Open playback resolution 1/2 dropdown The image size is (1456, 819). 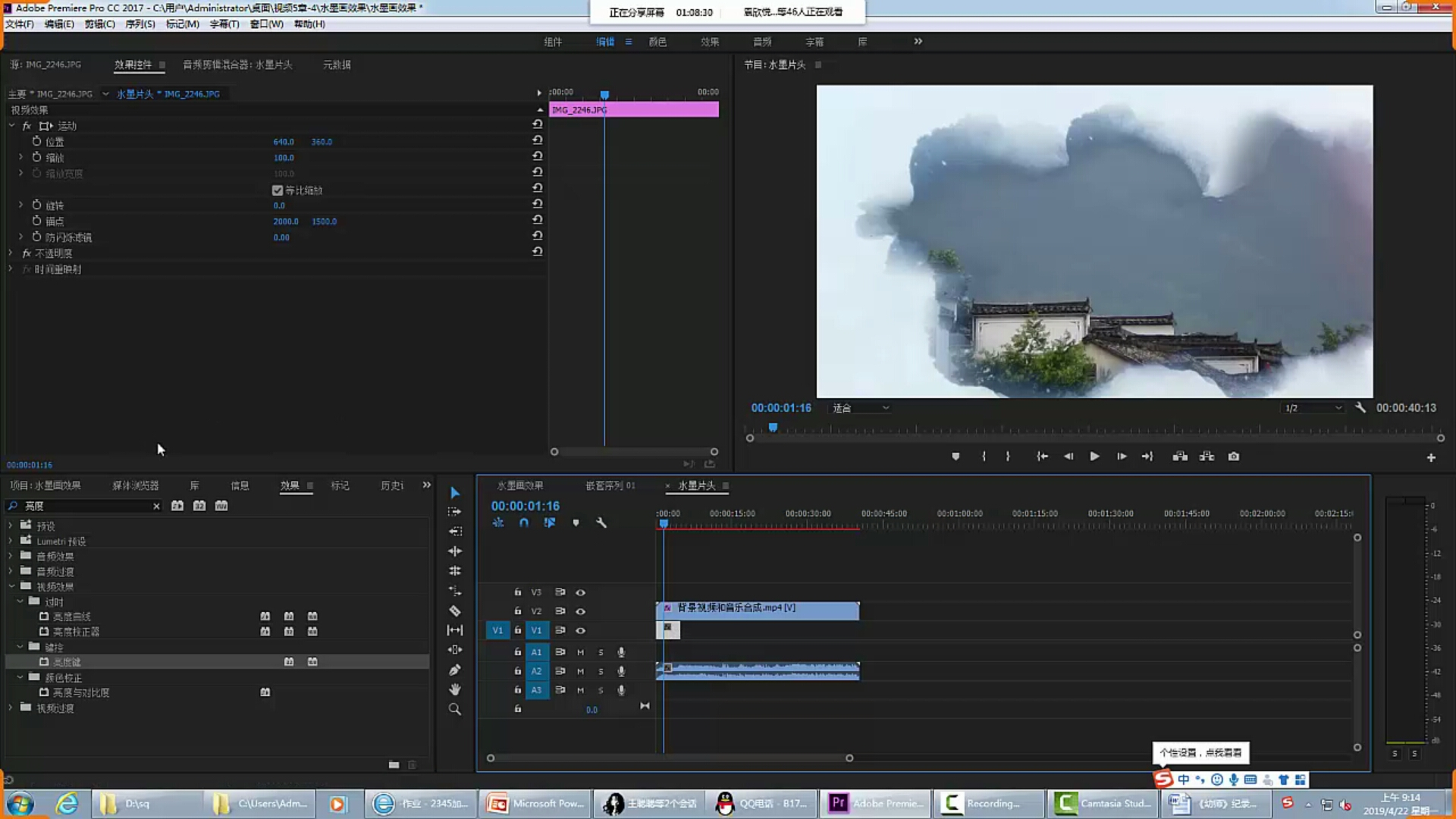coord(1313,408)
